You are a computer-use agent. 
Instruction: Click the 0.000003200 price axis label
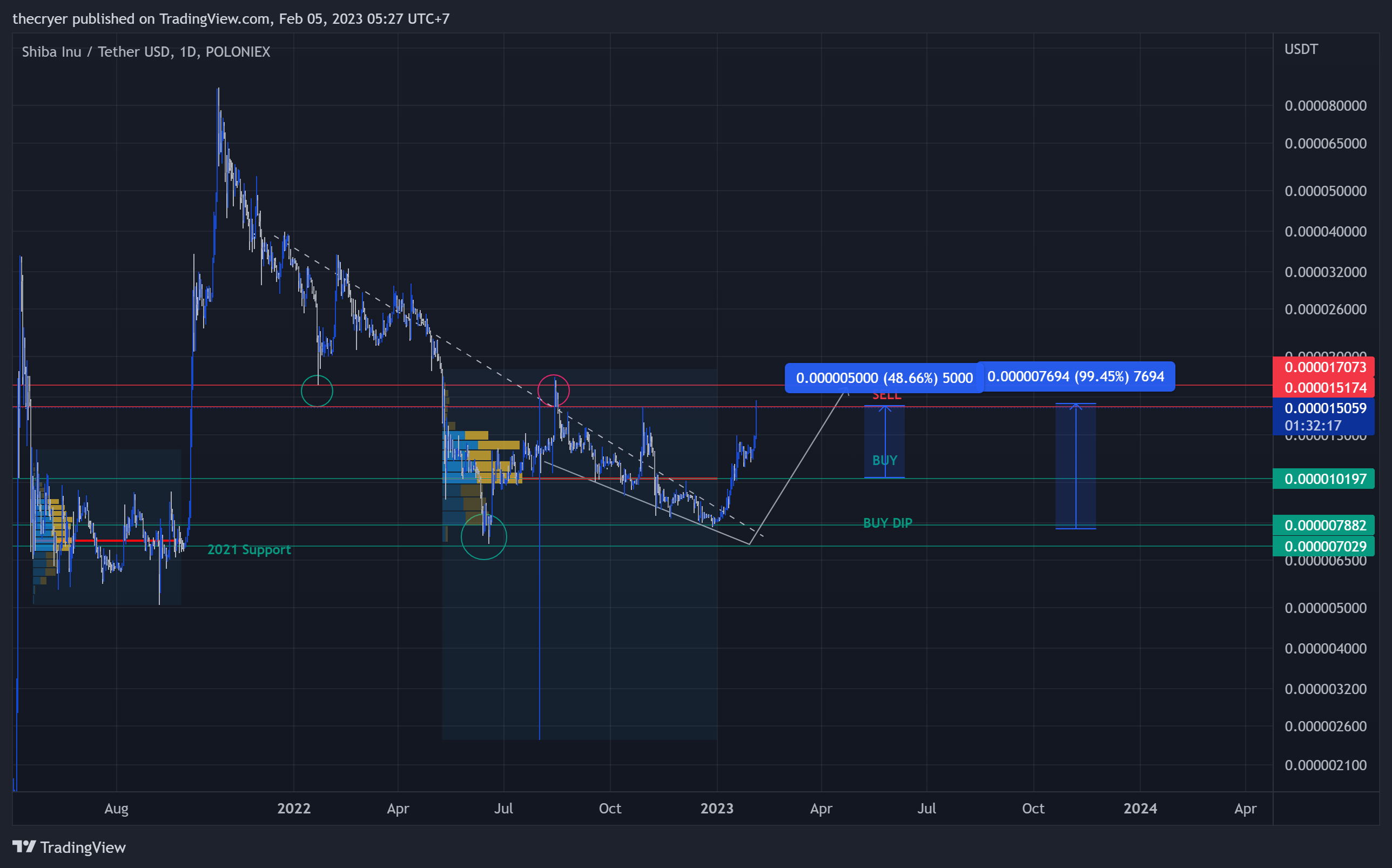pos(1326,688)
